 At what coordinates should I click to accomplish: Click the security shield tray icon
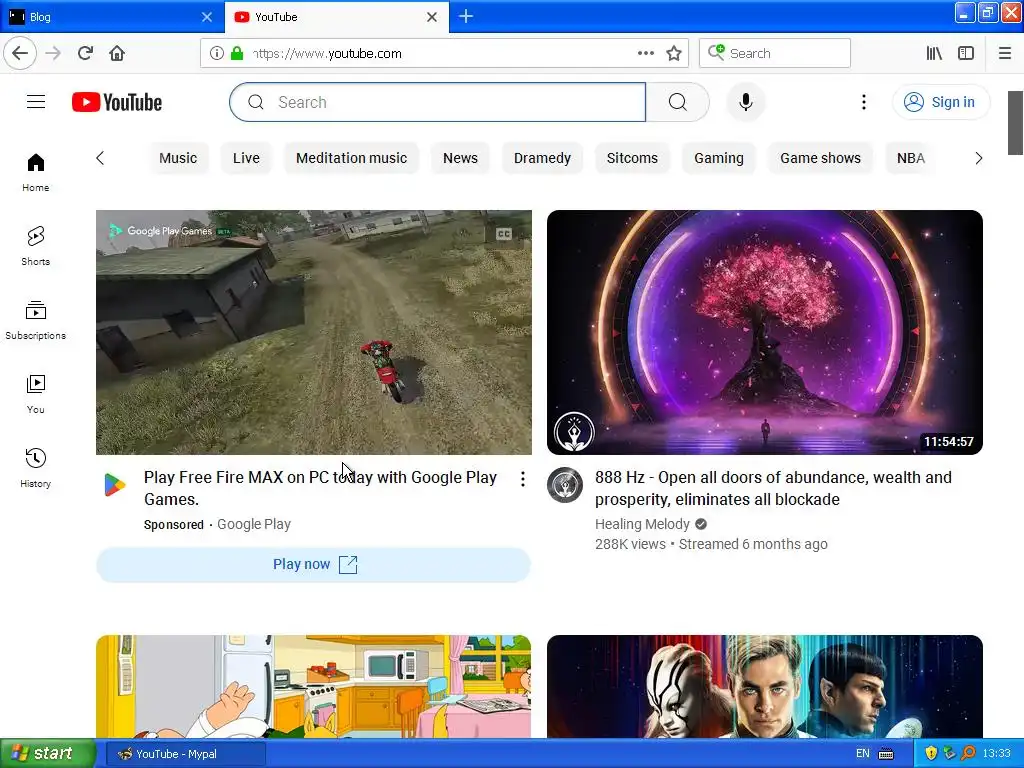tap(931, 754)
